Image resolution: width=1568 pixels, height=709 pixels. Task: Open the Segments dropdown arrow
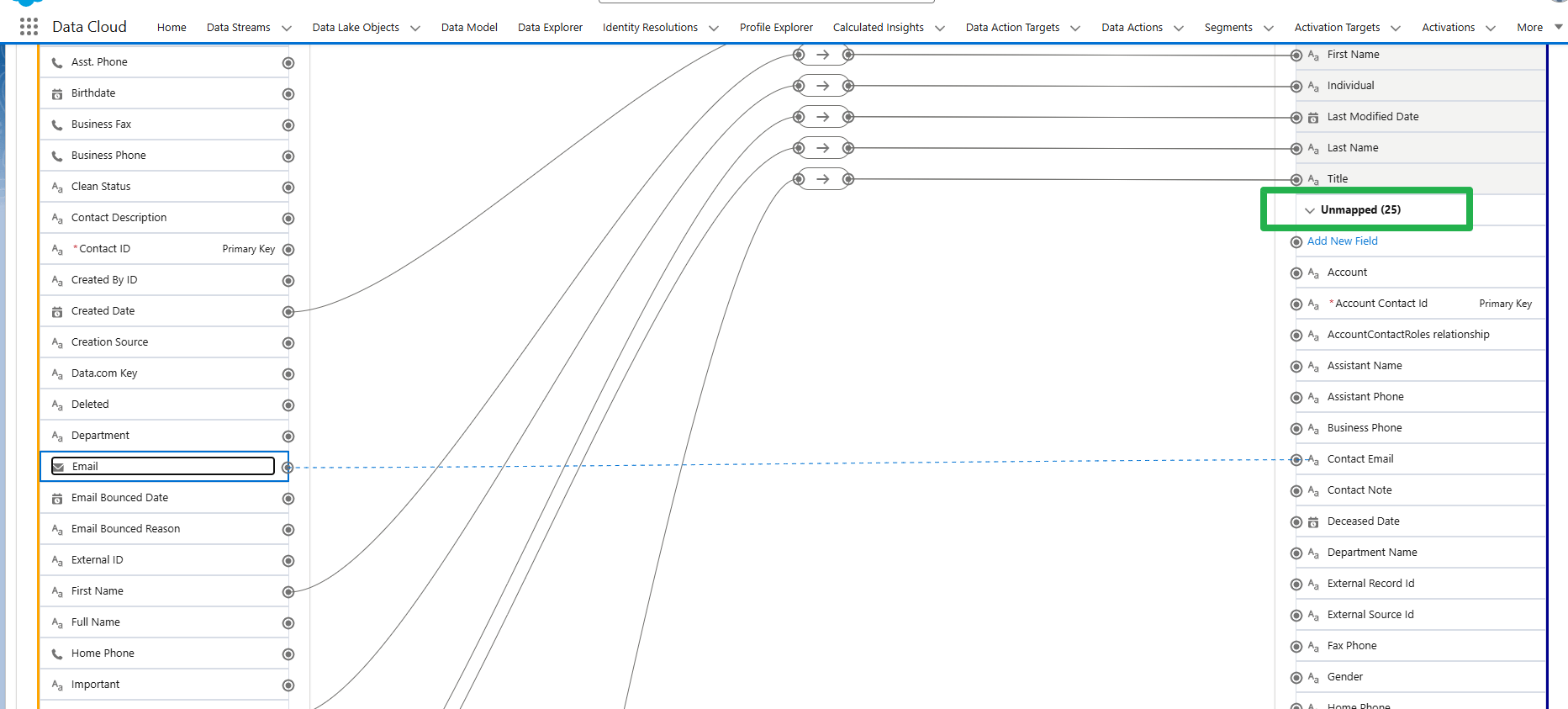1269,28
